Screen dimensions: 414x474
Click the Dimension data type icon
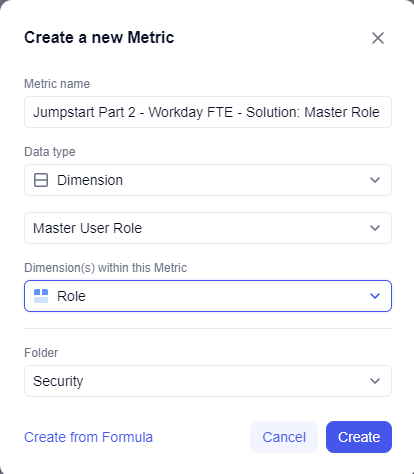click(x=41, y=180)
